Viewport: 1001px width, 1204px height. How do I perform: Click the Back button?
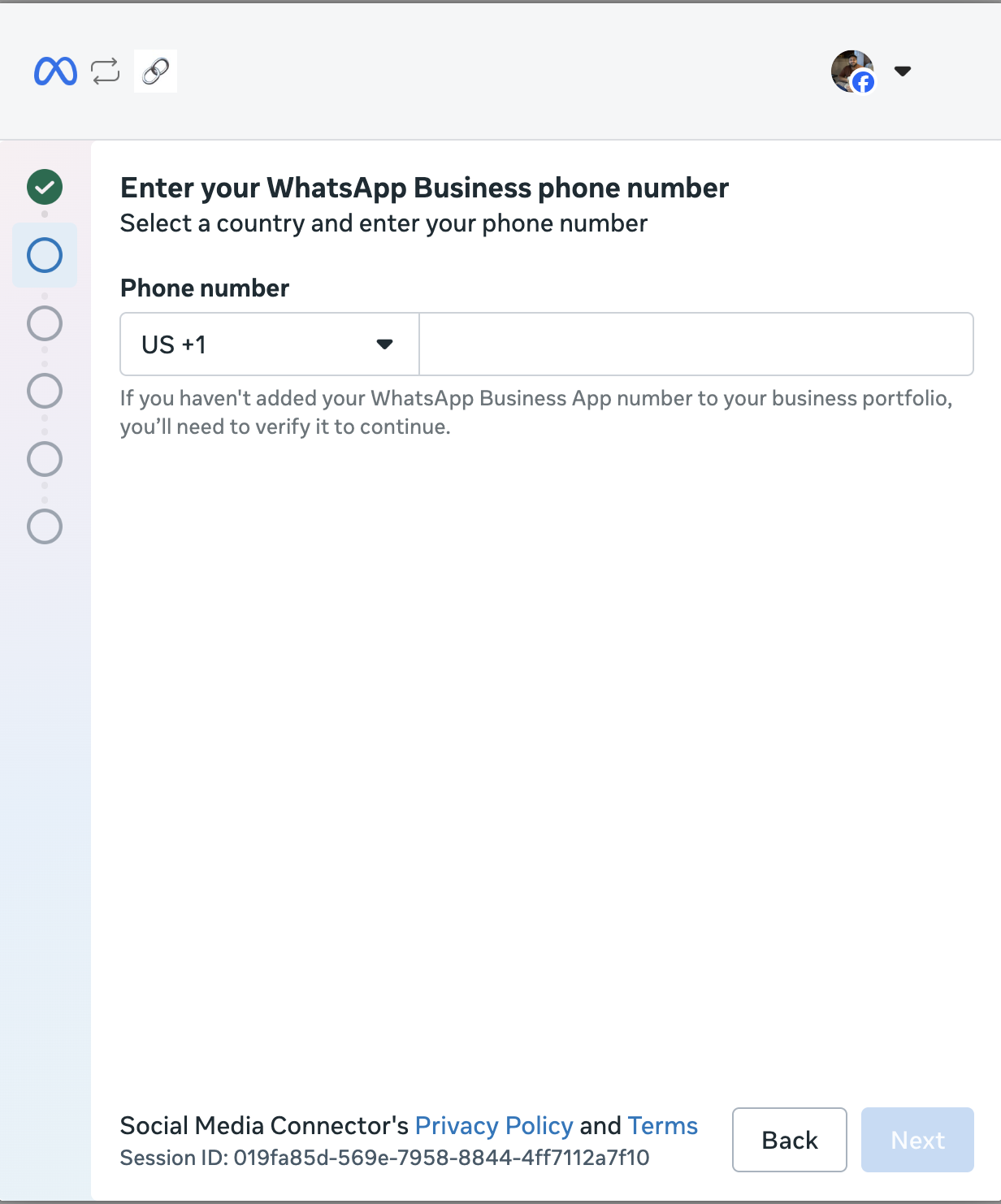790,1140
